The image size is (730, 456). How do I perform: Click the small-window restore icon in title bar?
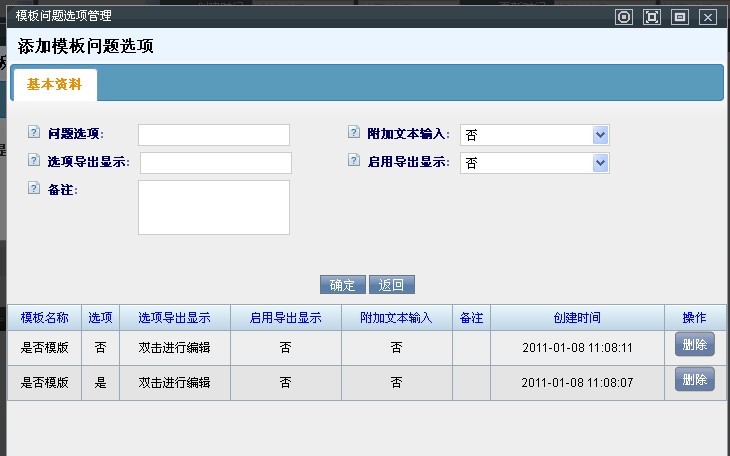point(680,17)
